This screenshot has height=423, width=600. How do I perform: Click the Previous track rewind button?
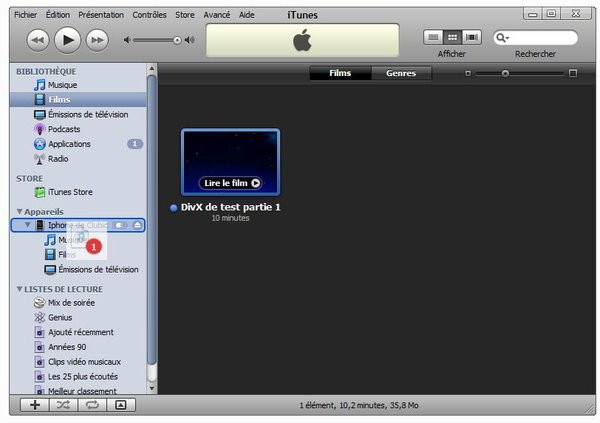coord(38,40)
